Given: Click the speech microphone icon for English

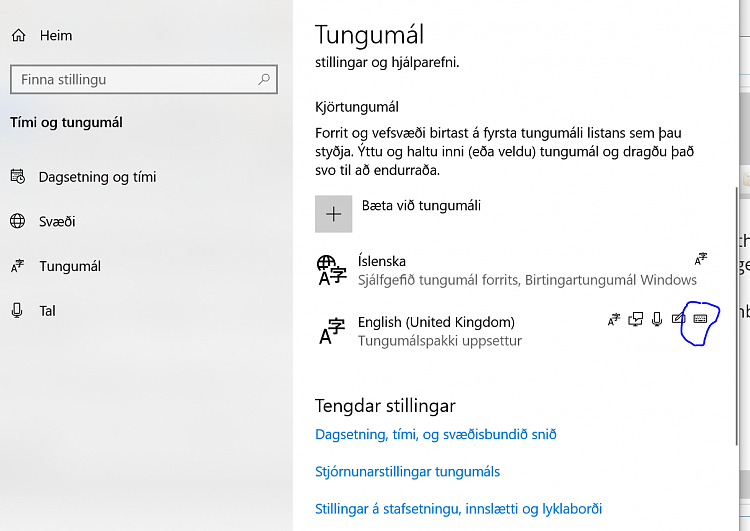Looking at the screenshot, I should coord(657,319).
